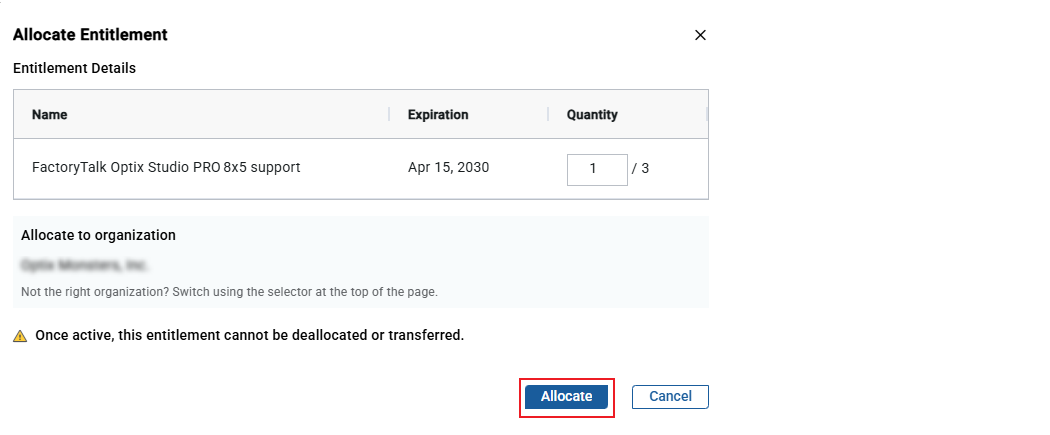Click the Allocate to organization heading
The height and width of the screenshot is (435, 1050).
98,235
